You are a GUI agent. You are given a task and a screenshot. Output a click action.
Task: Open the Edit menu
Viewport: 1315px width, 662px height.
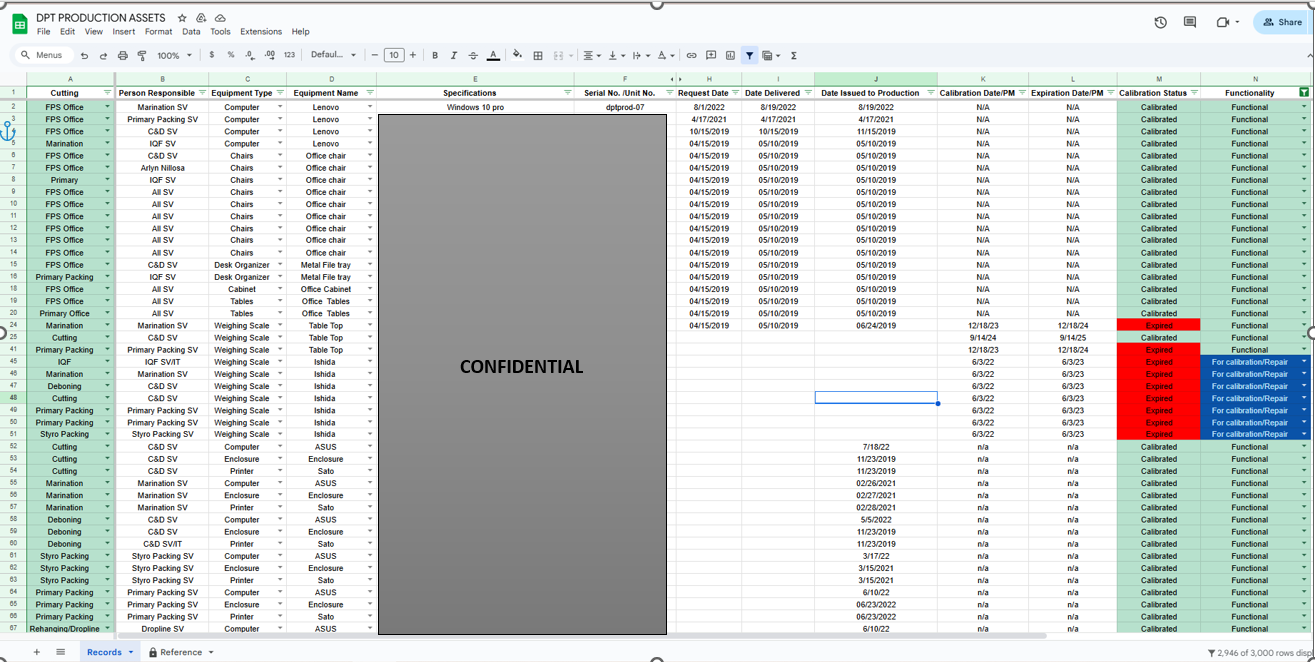point(67,32)
